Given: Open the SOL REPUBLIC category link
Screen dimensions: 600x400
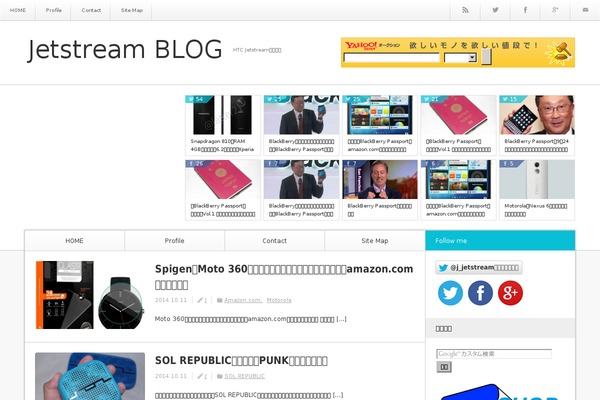Looking at the screenshot, I should point(245,376).
